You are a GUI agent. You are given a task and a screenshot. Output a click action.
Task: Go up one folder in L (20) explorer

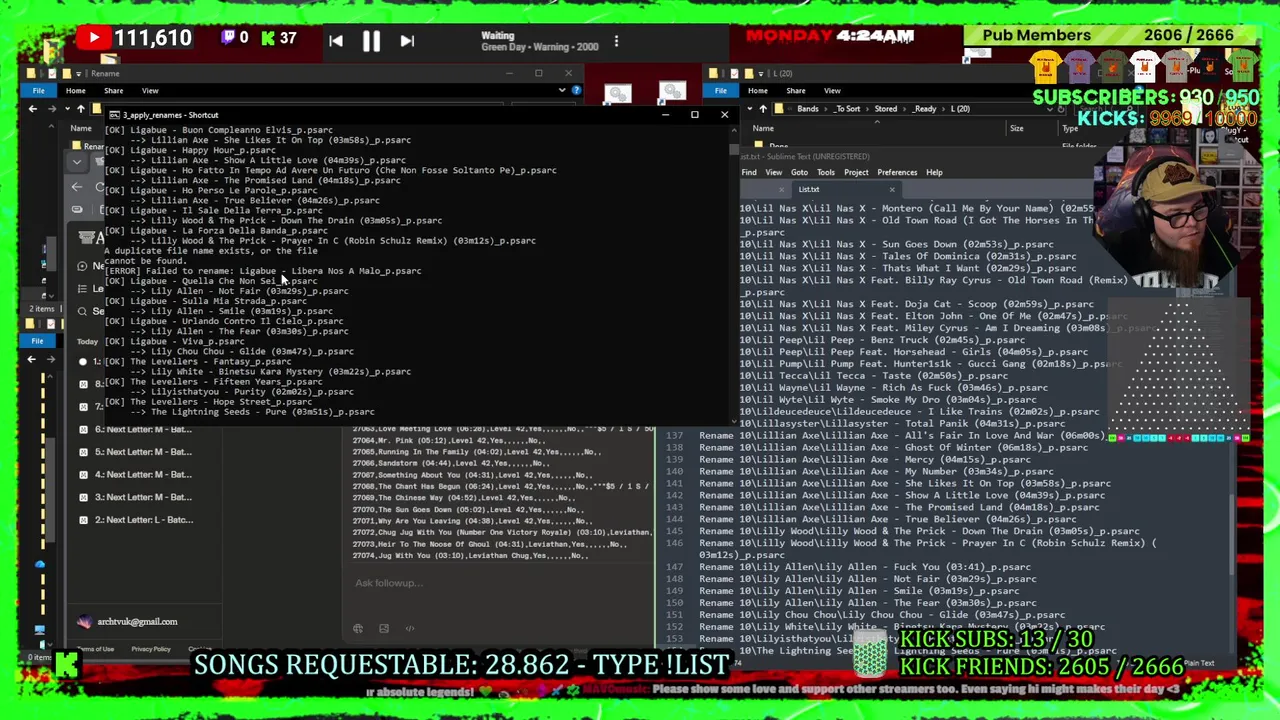pos(763,108)
